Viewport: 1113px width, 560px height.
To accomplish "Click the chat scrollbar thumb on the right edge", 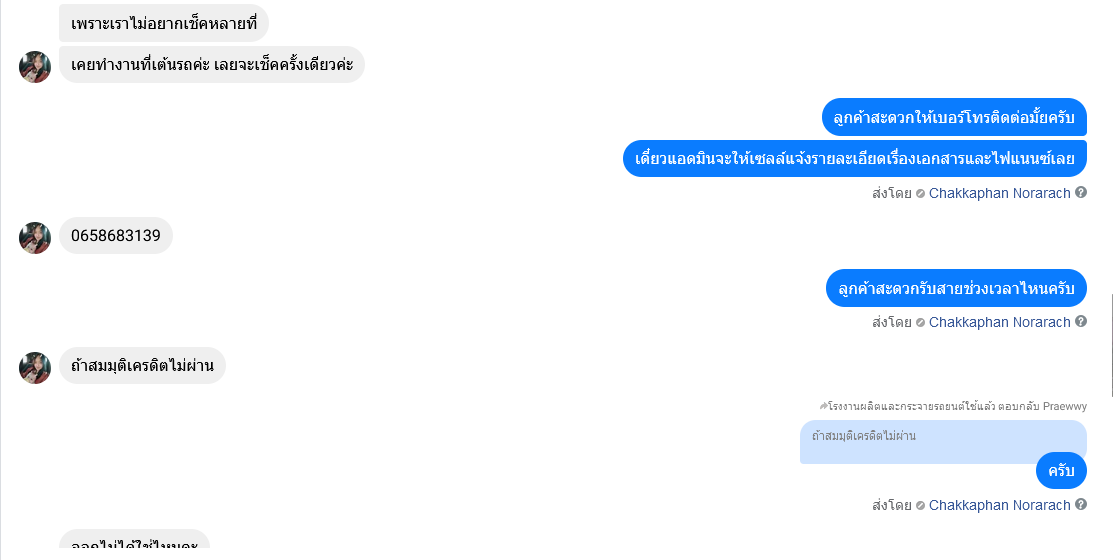I will [1111, 345].
